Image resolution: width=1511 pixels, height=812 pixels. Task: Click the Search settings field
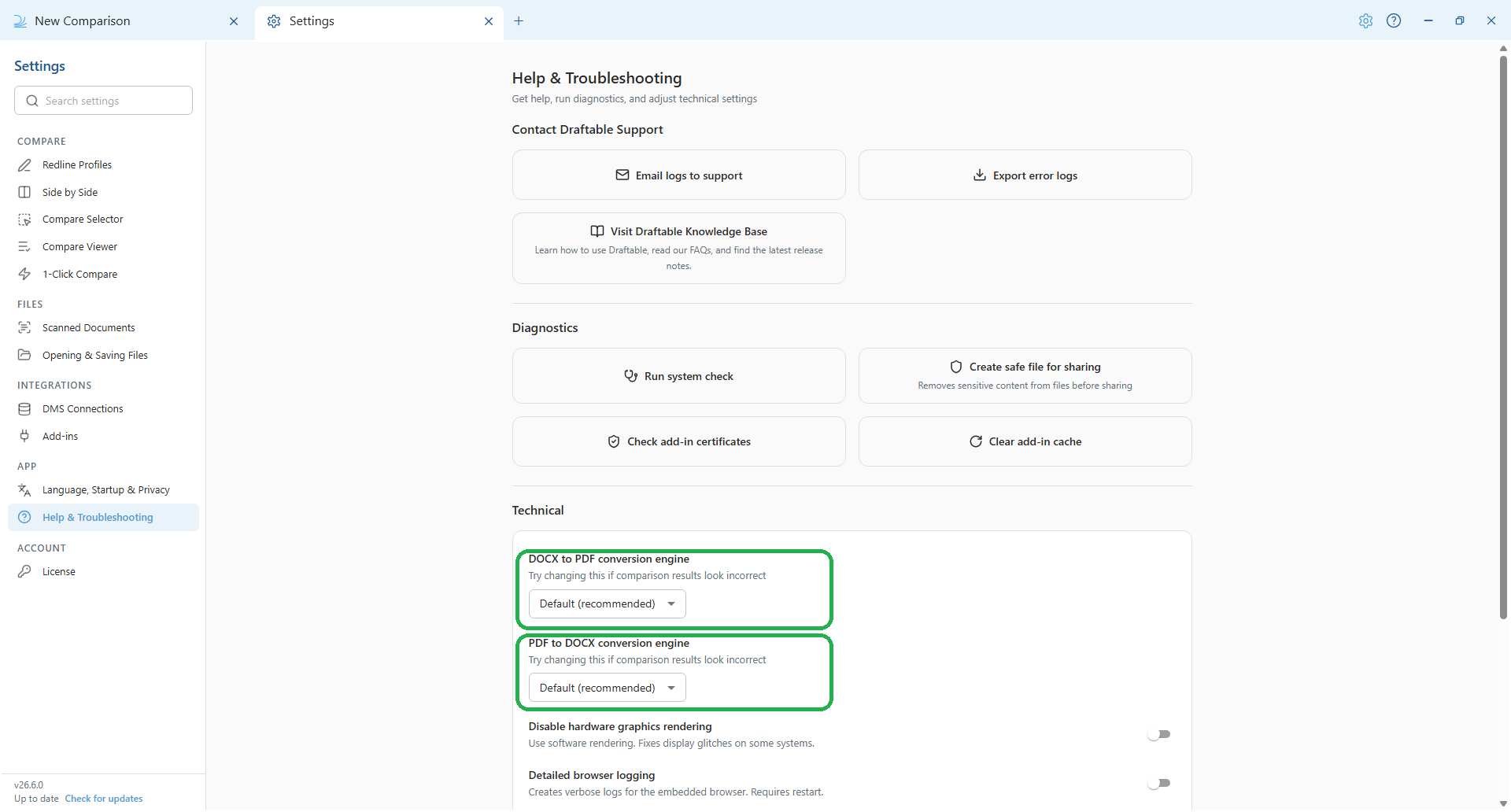(x=103, y=101)
